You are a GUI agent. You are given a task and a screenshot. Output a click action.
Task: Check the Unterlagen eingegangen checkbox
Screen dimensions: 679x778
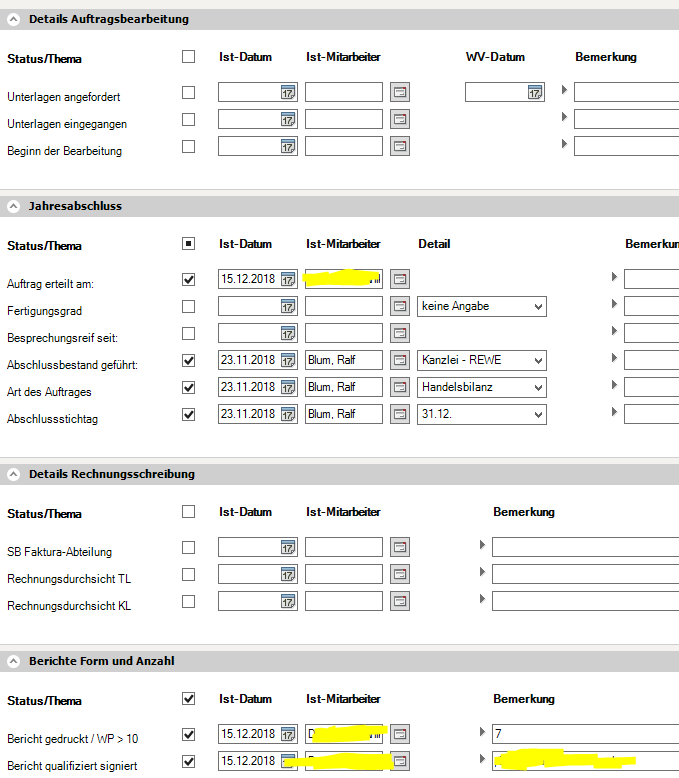(x=189, y=120)
